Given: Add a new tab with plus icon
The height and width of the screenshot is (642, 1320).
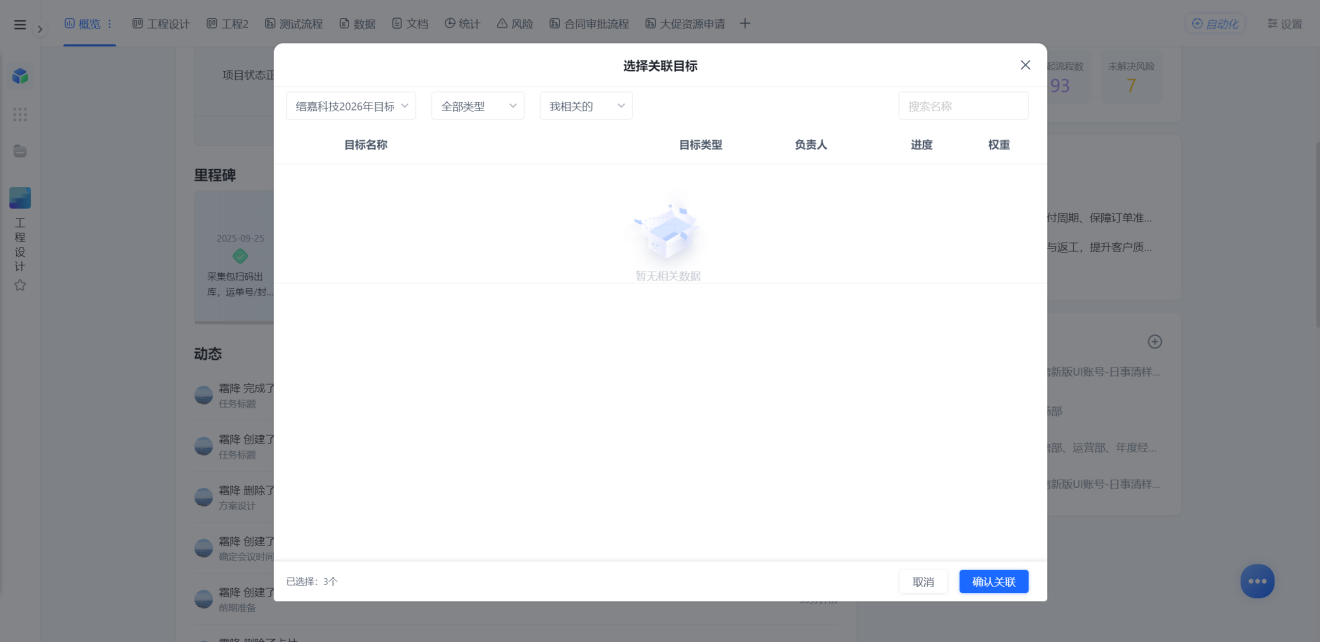Looking at the screenshot, I should pos(745,24).
